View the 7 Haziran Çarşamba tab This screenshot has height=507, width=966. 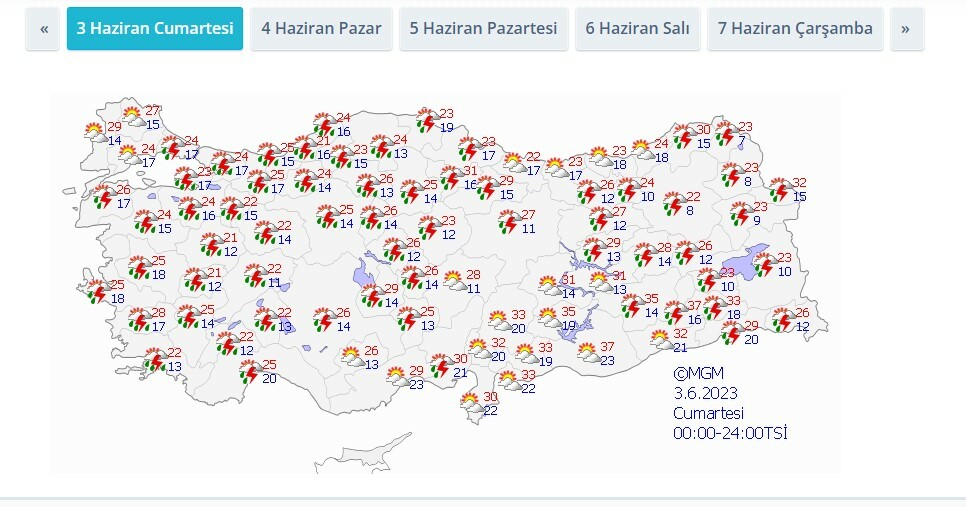795,28
